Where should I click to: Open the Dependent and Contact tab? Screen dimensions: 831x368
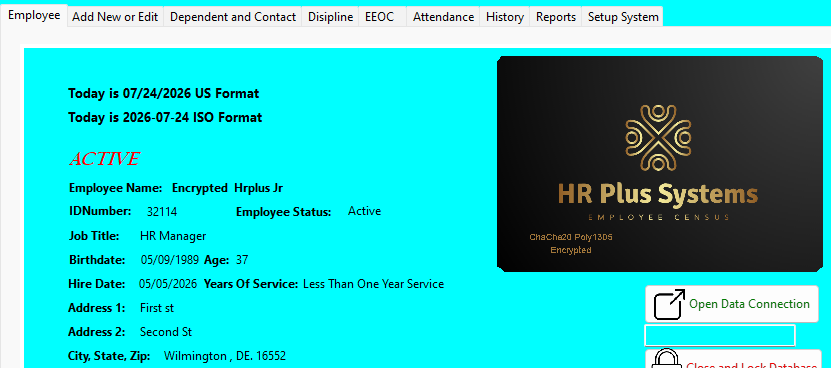click(233, 17)
